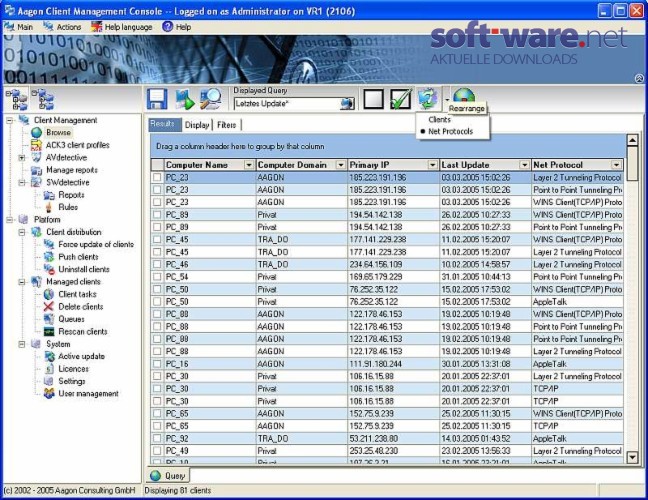The width and height of the screenshot is (648, 500).
Task: Select the second tree view mode icon
Action: pos(43,100)
